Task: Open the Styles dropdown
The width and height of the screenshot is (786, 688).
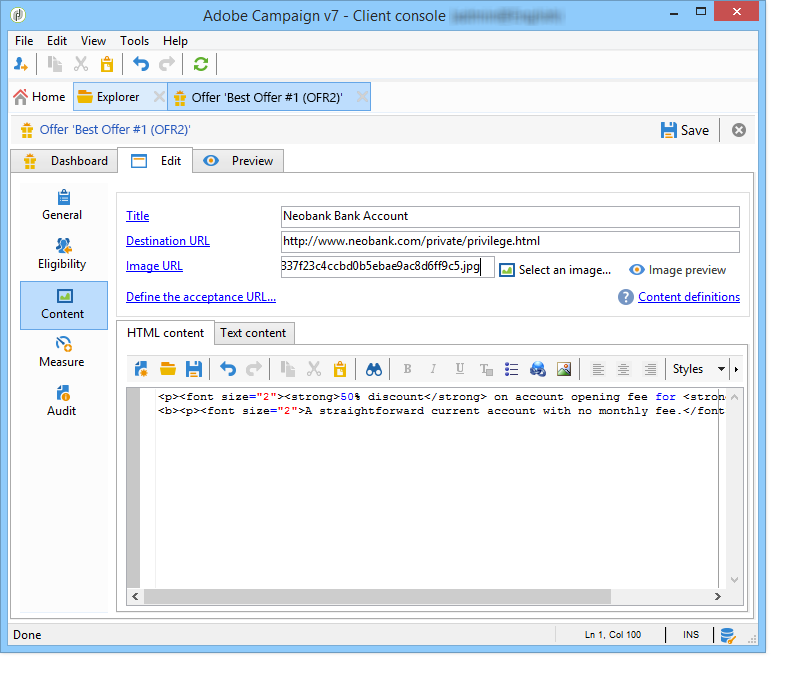Action: [699, 370]
